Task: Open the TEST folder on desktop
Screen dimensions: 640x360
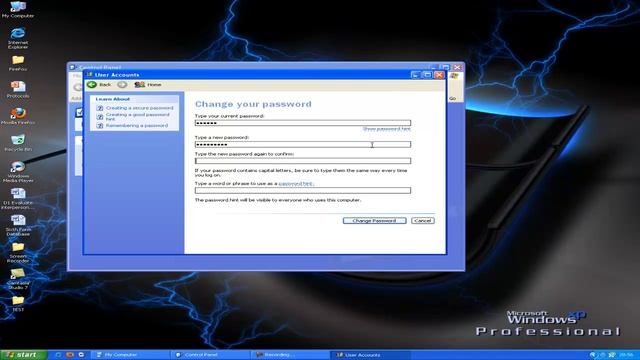Action: point(18,304)
